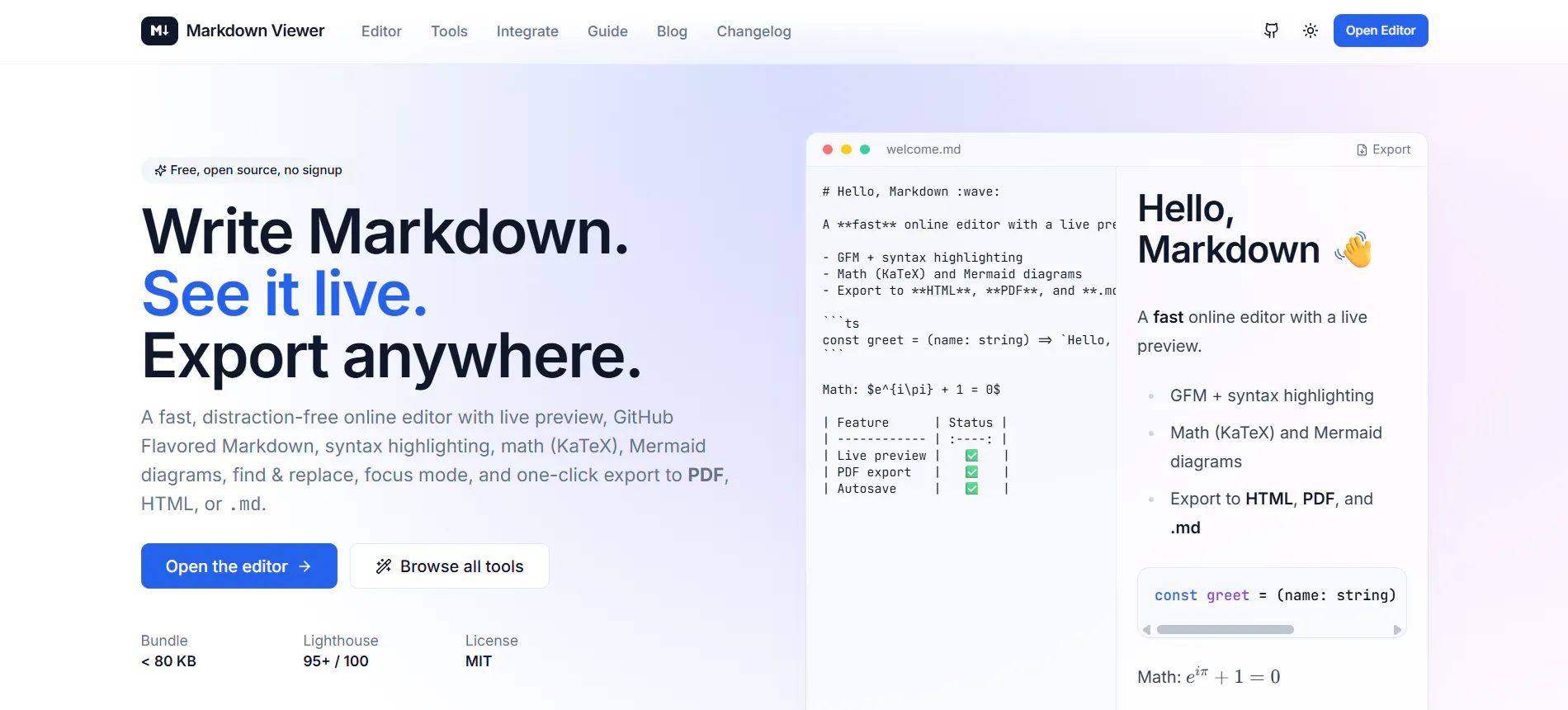
Task: Click the "const greet" preview code block
Action: pyautogui.click(x=1272, y=603)
